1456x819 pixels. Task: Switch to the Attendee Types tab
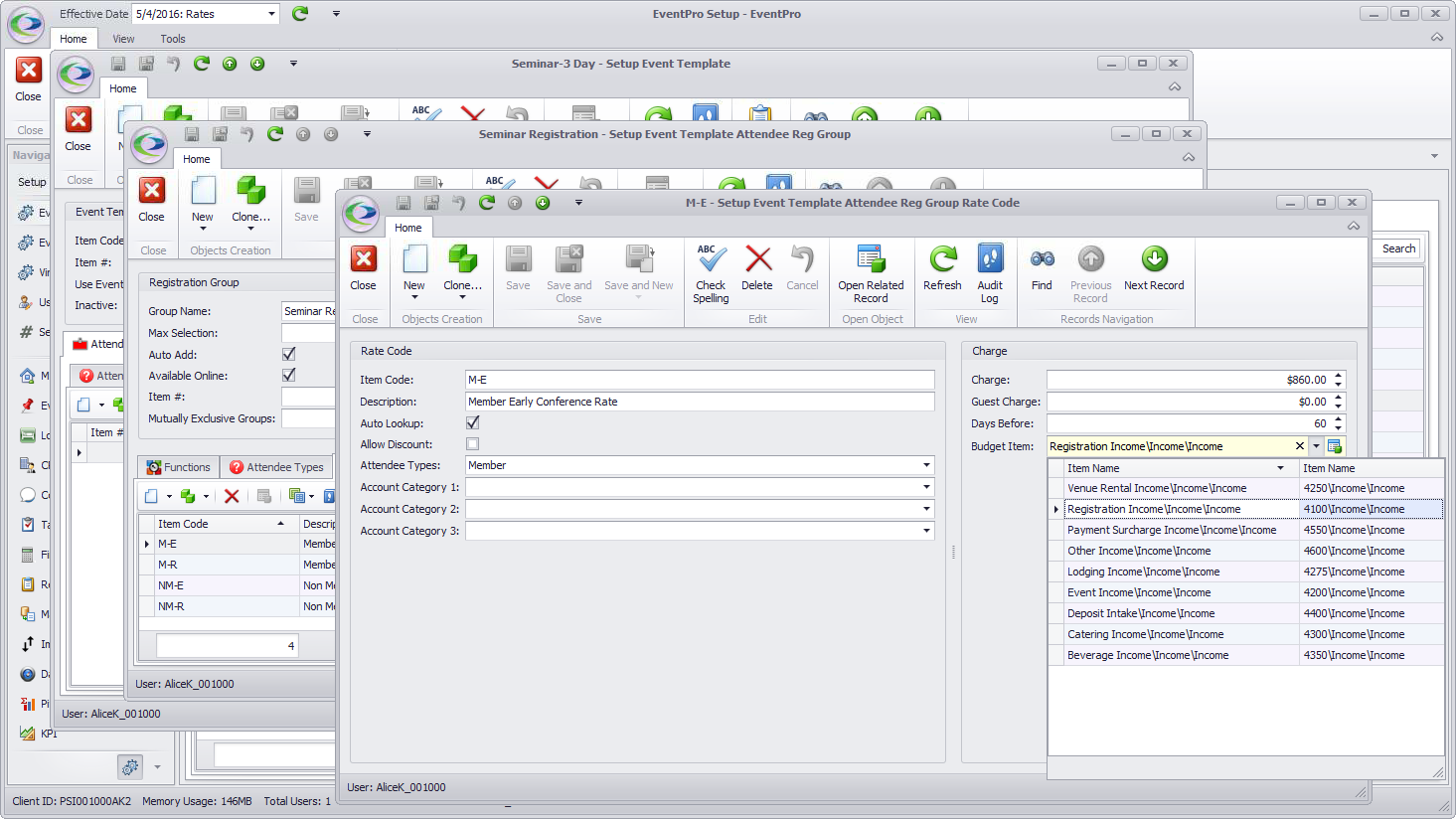(x=276, y=467)
